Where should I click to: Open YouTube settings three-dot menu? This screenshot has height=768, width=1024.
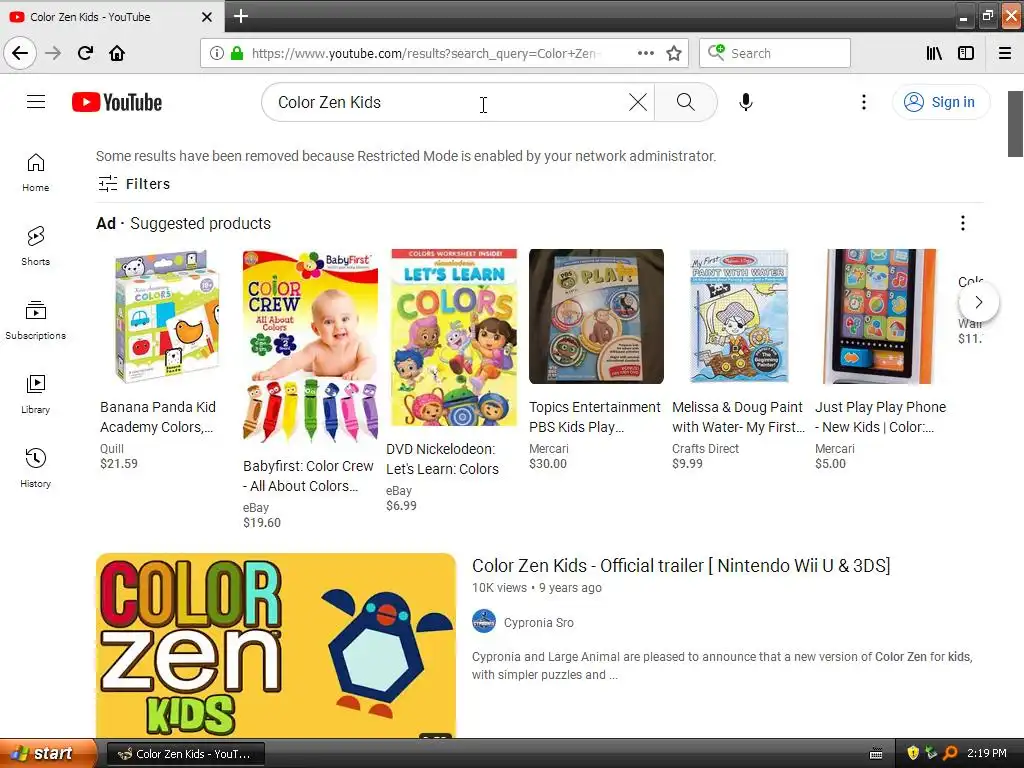pyautogui.click(x=863, y=102)
